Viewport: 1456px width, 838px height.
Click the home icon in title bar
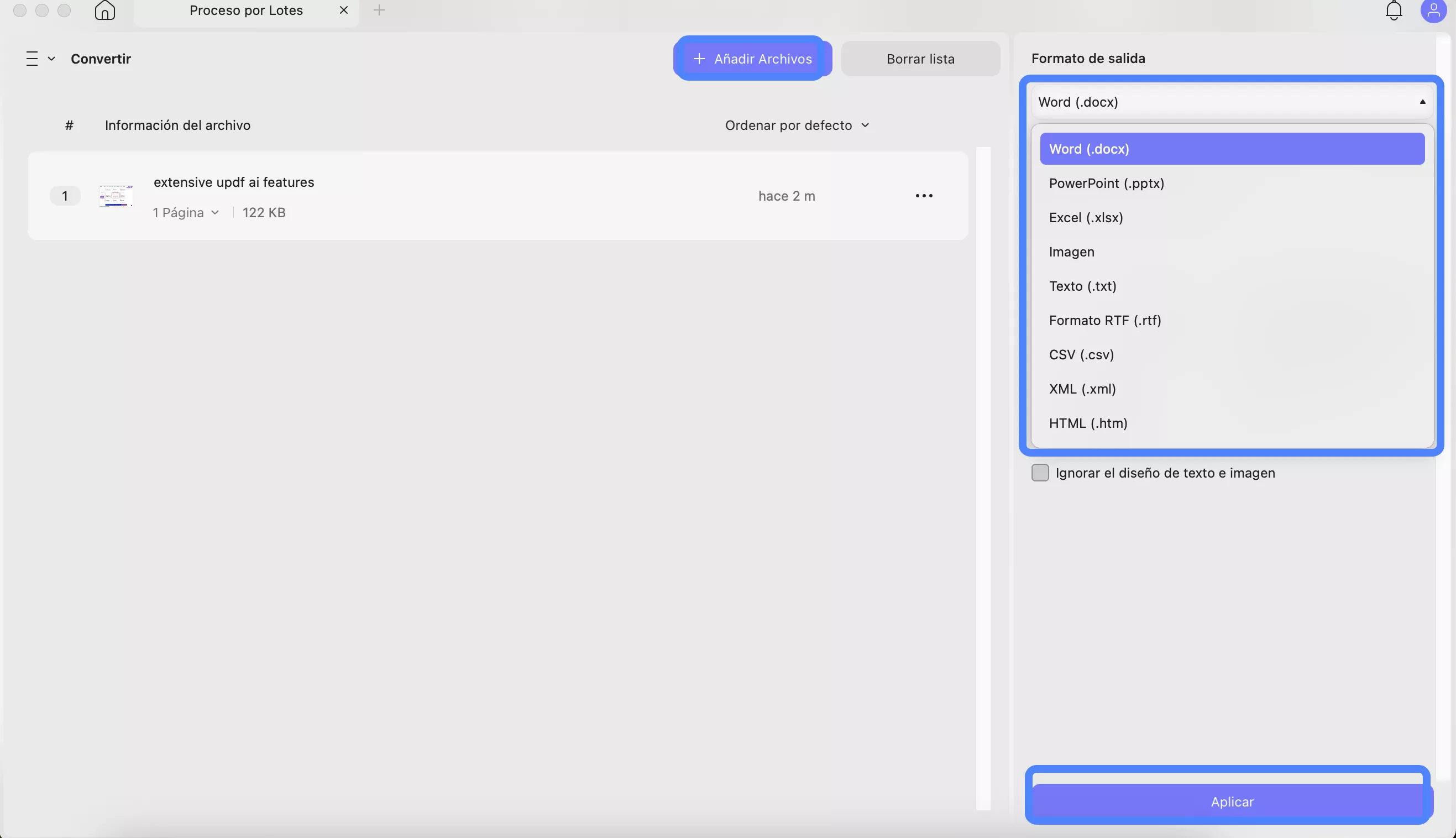tap(104, 11)
